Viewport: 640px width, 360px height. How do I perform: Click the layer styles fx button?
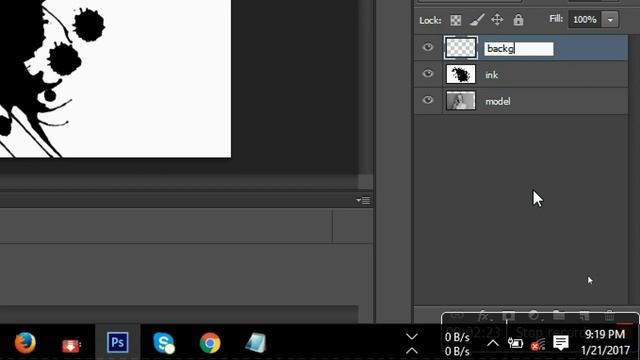coord(483,316)
